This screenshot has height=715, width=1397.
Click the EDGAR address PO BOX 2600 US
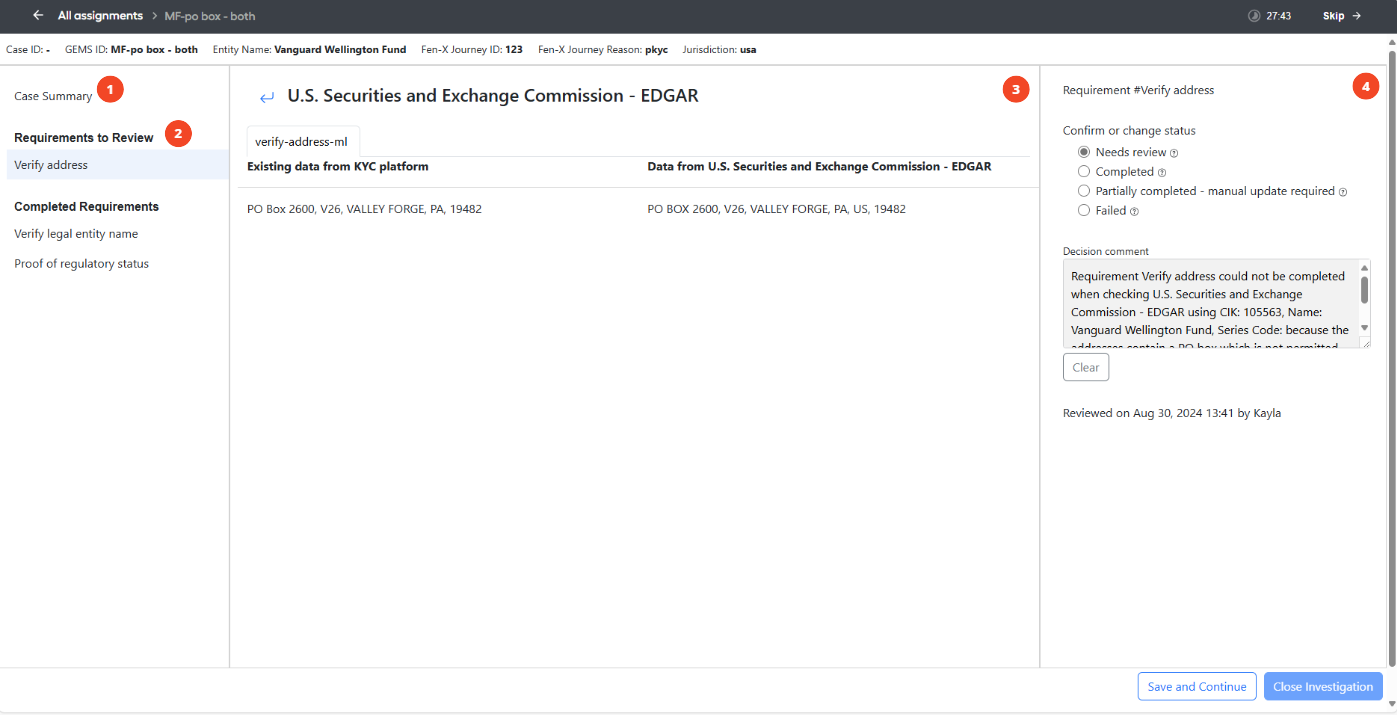[777, 209]
